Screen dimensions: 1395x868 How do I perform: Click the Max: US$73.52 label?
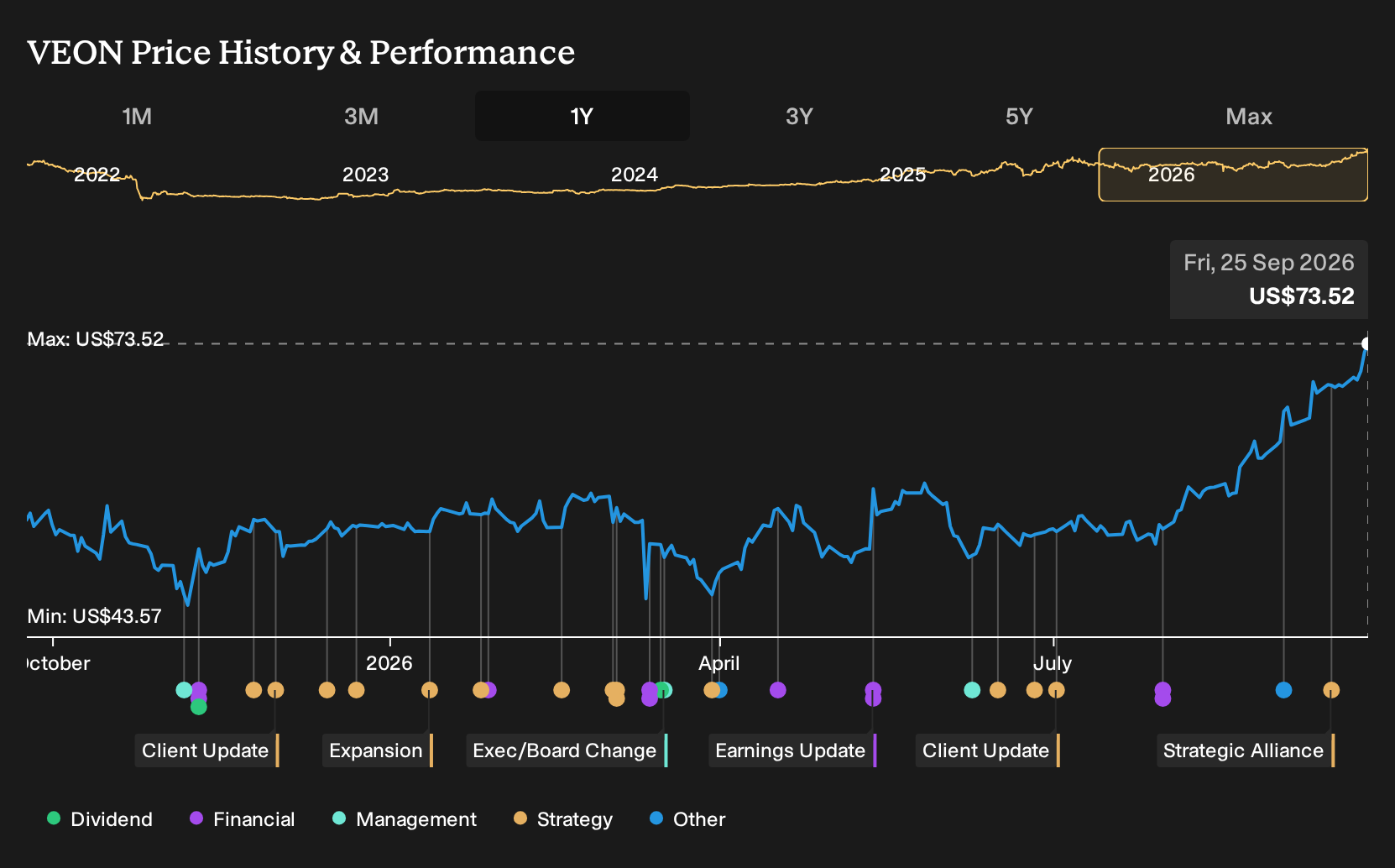click(x=96, y=339)
